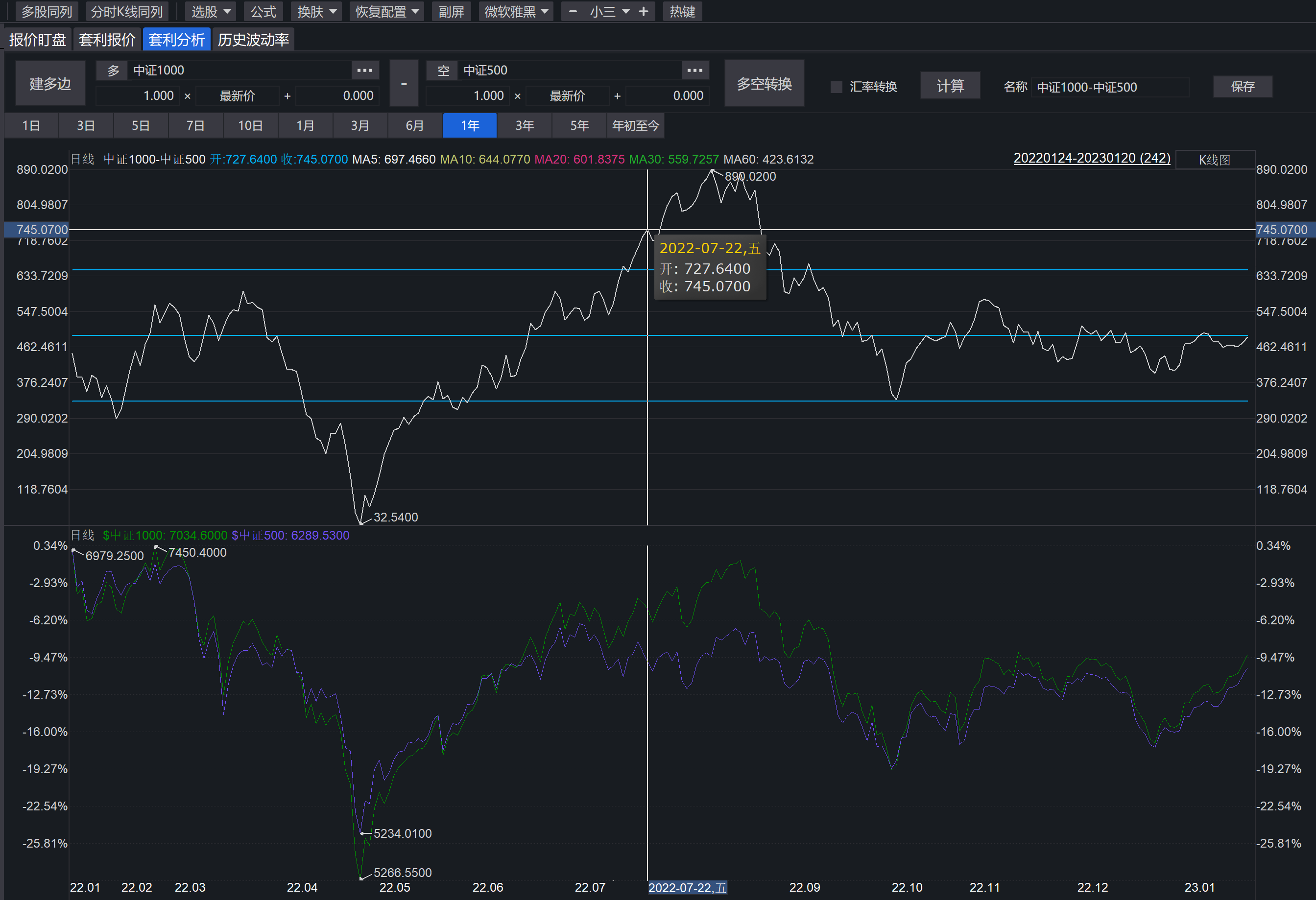
Task: Click the plus font size increase icon
Action: (x=643, y=11)
